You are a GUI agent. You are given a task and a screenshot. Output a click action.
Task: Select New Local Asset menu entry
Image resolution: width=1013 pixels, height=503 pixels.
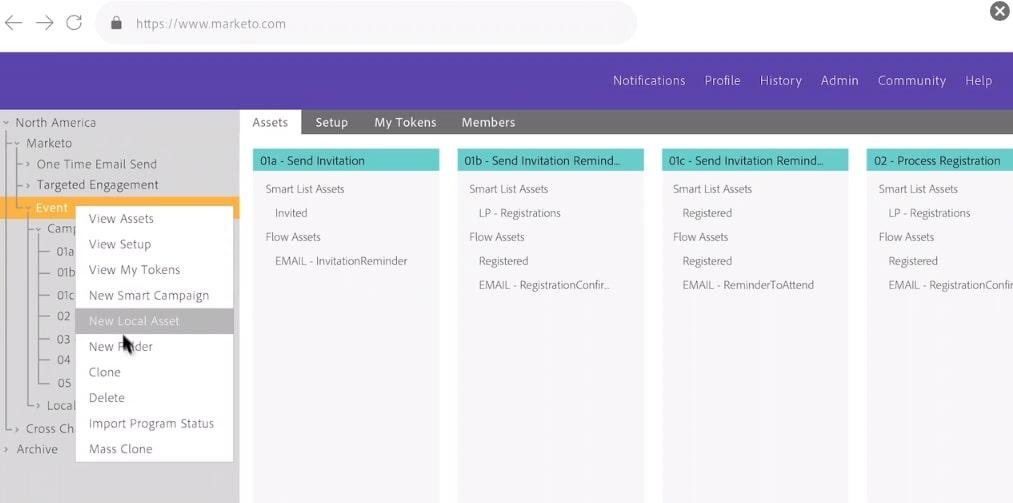(134, 321)
